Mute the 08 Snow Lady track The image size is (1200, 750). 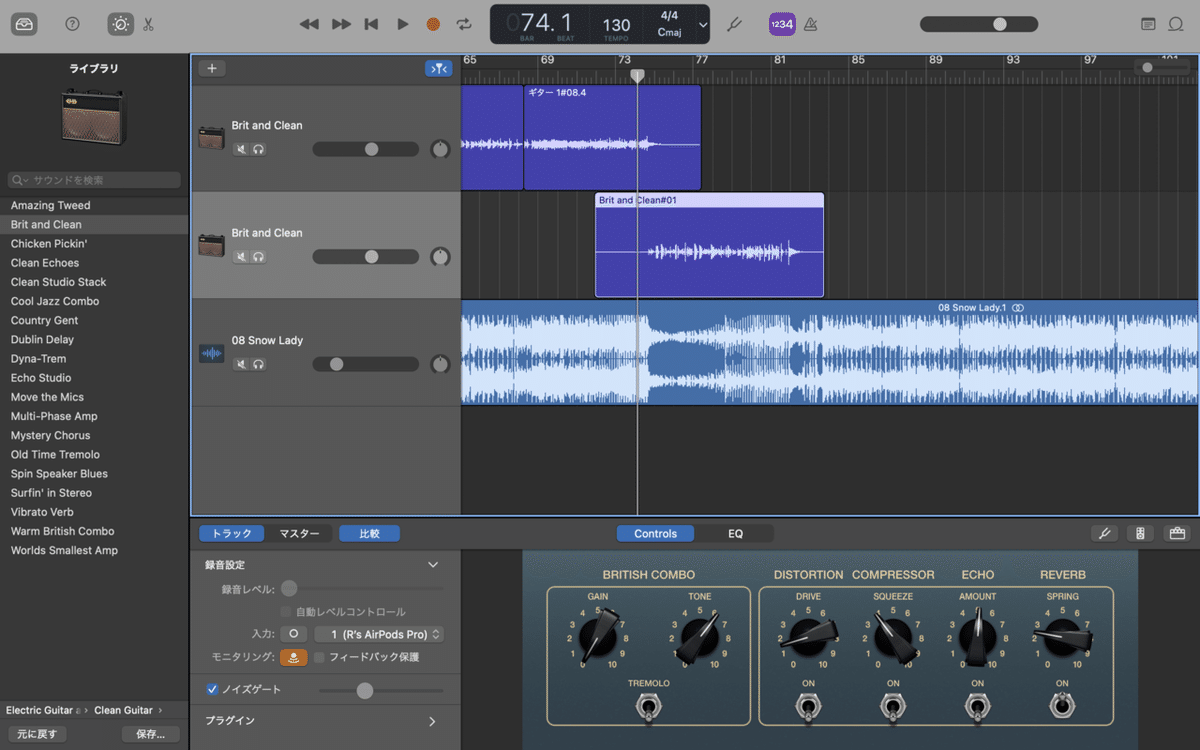pyautogui.click(x=241, y=364)
